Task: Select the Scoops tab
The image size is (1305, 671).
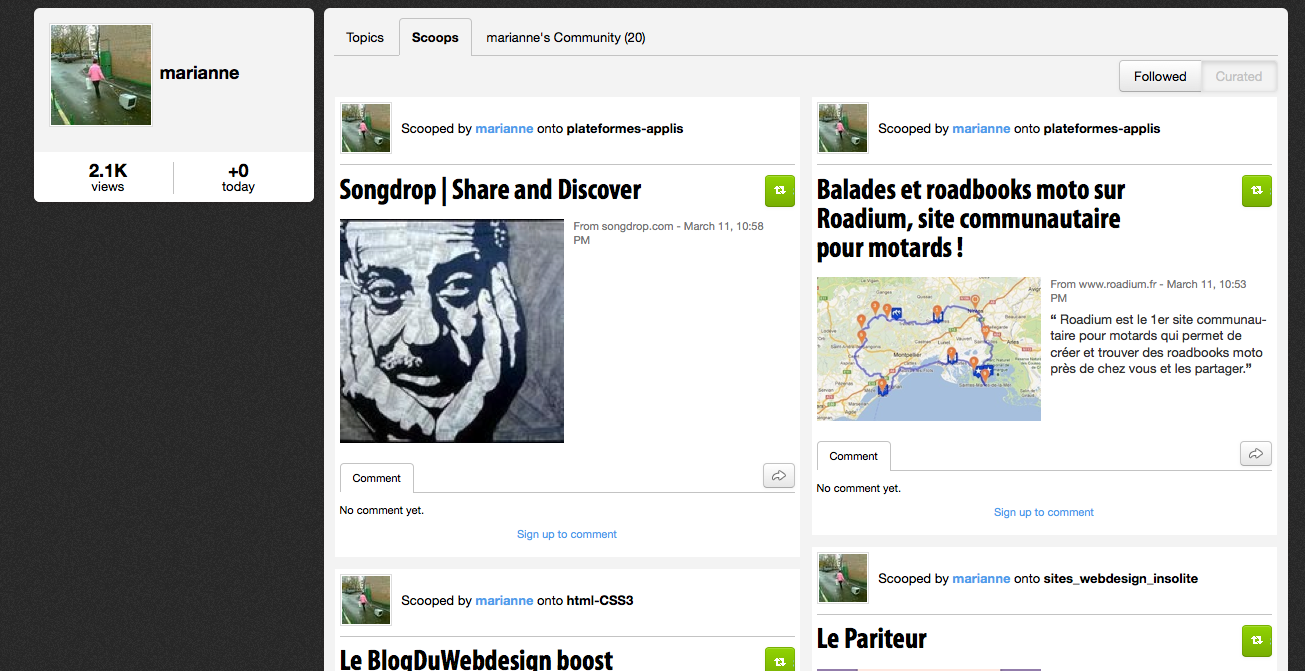Action: tap(435, 37)
